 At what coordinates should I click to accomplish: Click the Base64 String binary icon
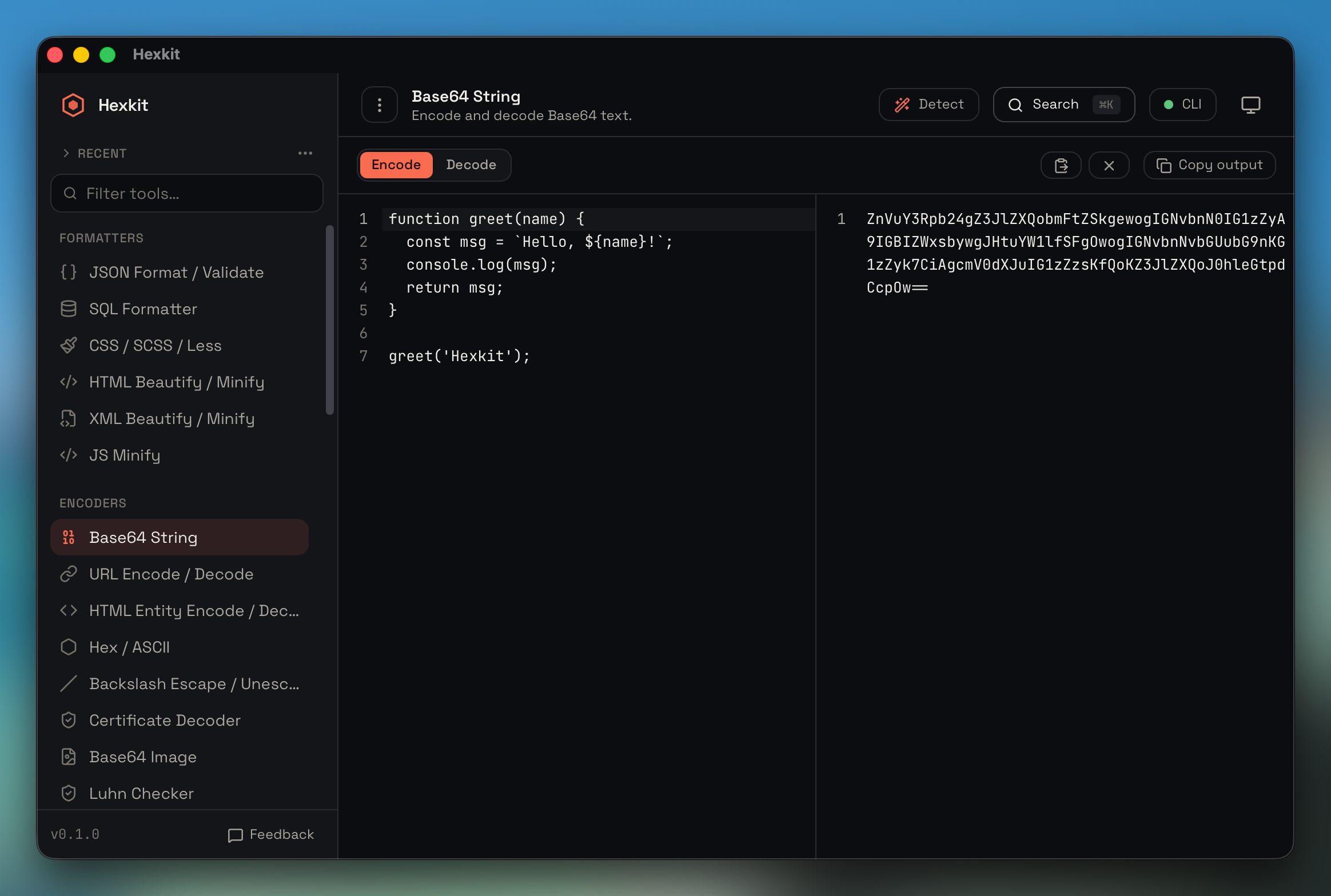pos(69,538)
